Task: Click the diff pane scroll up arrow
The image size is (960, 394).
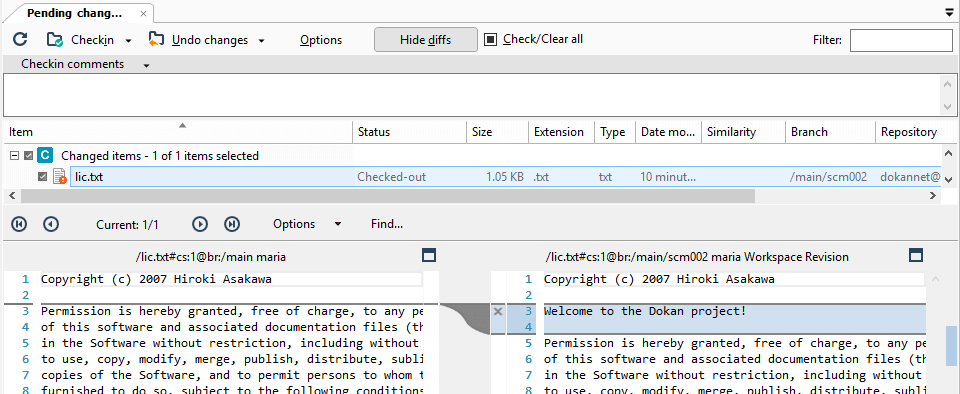Action: click(x=935, y=279)
